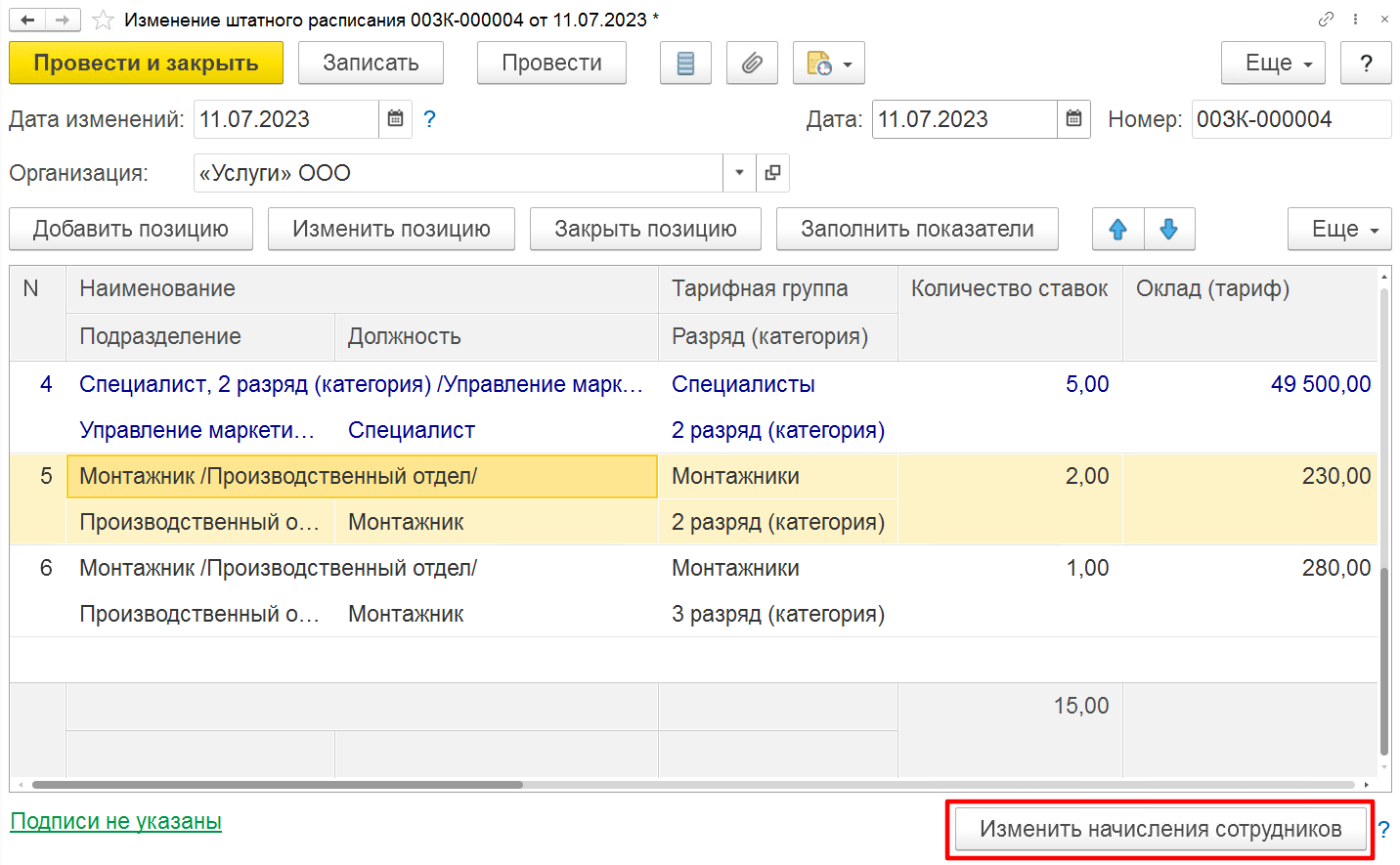Select Управление маркети… department cell
The image size is (1400, 865).
point(200,431)
